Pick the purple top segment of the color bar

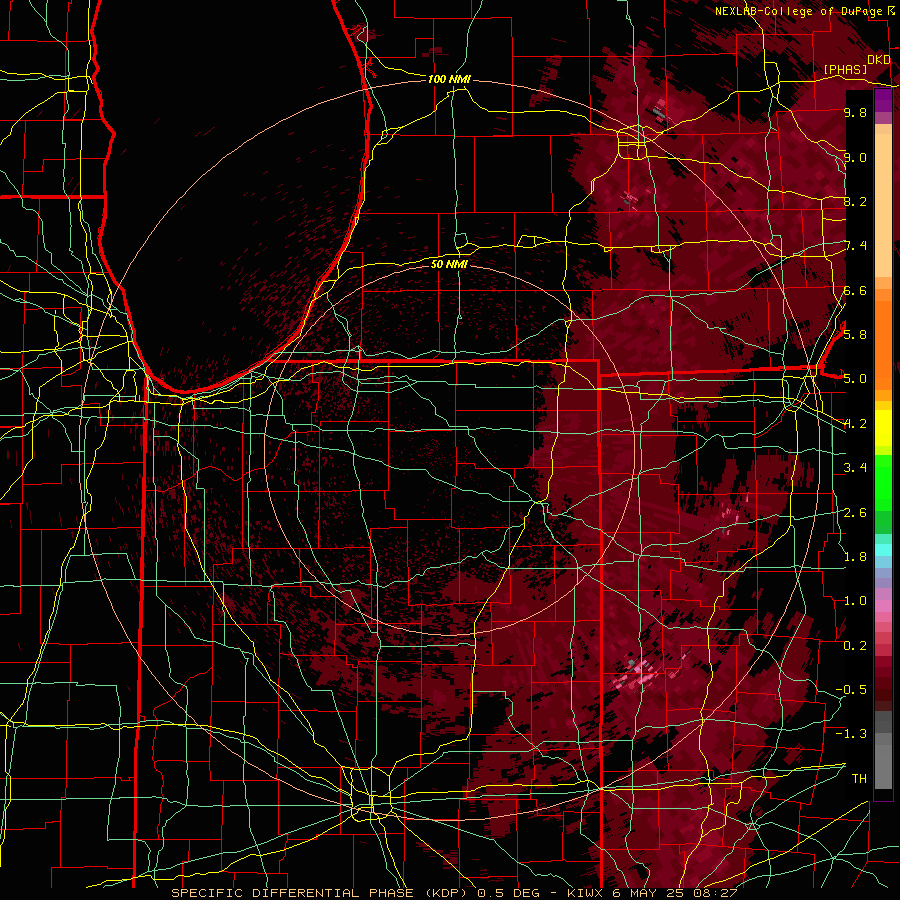point(883,101)
